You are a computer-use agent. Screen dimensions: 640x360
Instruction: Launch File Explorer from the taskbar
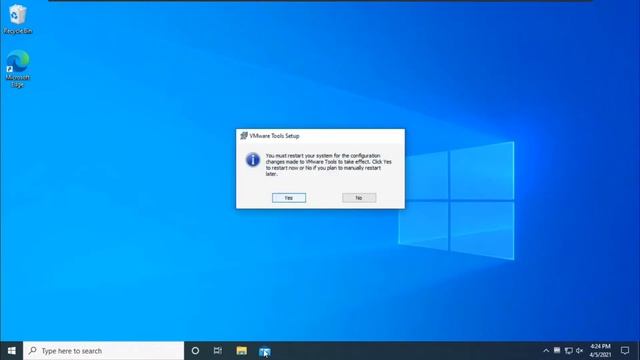coord(242,351)
